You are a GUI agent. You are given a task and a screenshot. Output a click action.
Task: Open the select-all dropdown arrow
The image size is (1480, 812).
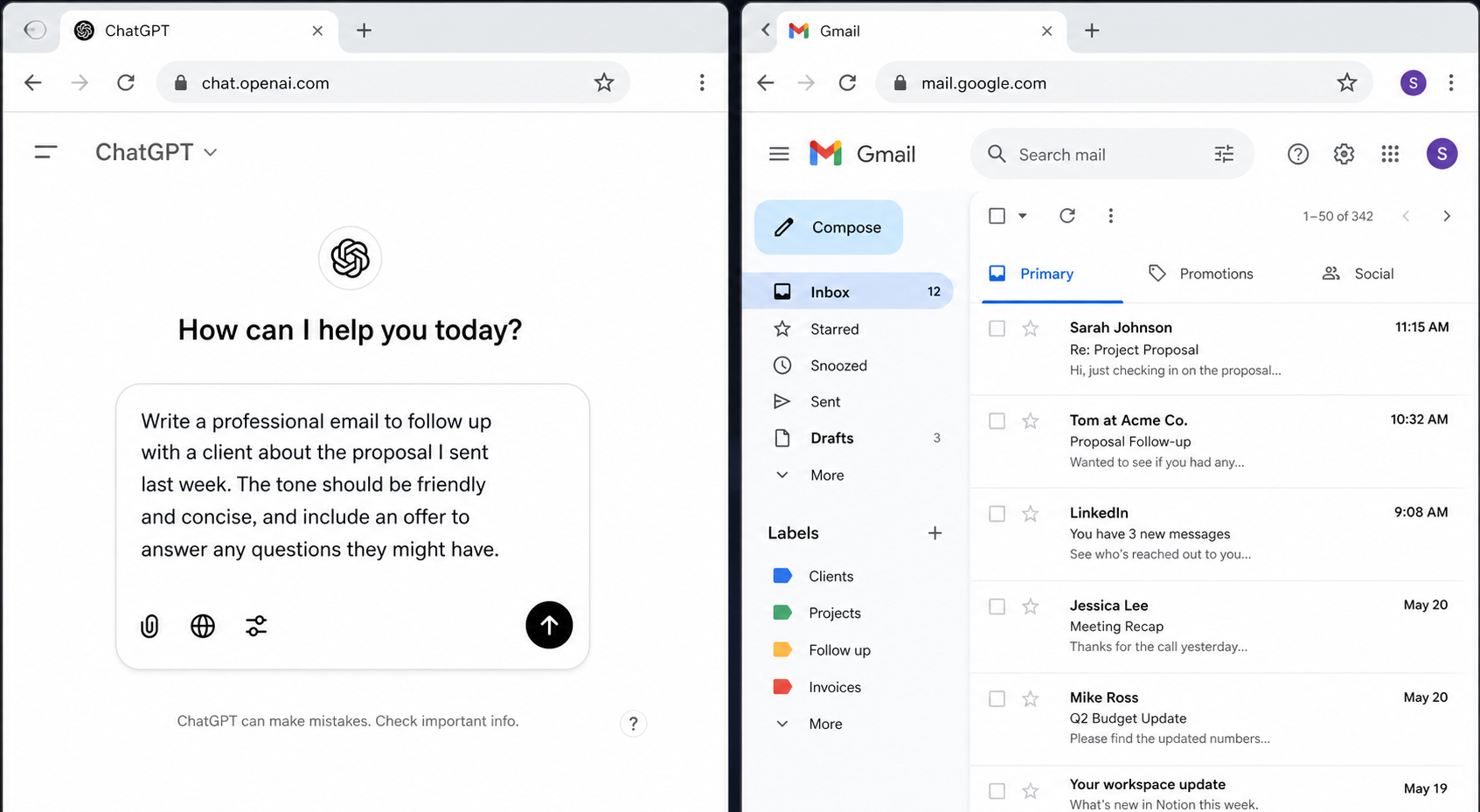click(1022, 216)
